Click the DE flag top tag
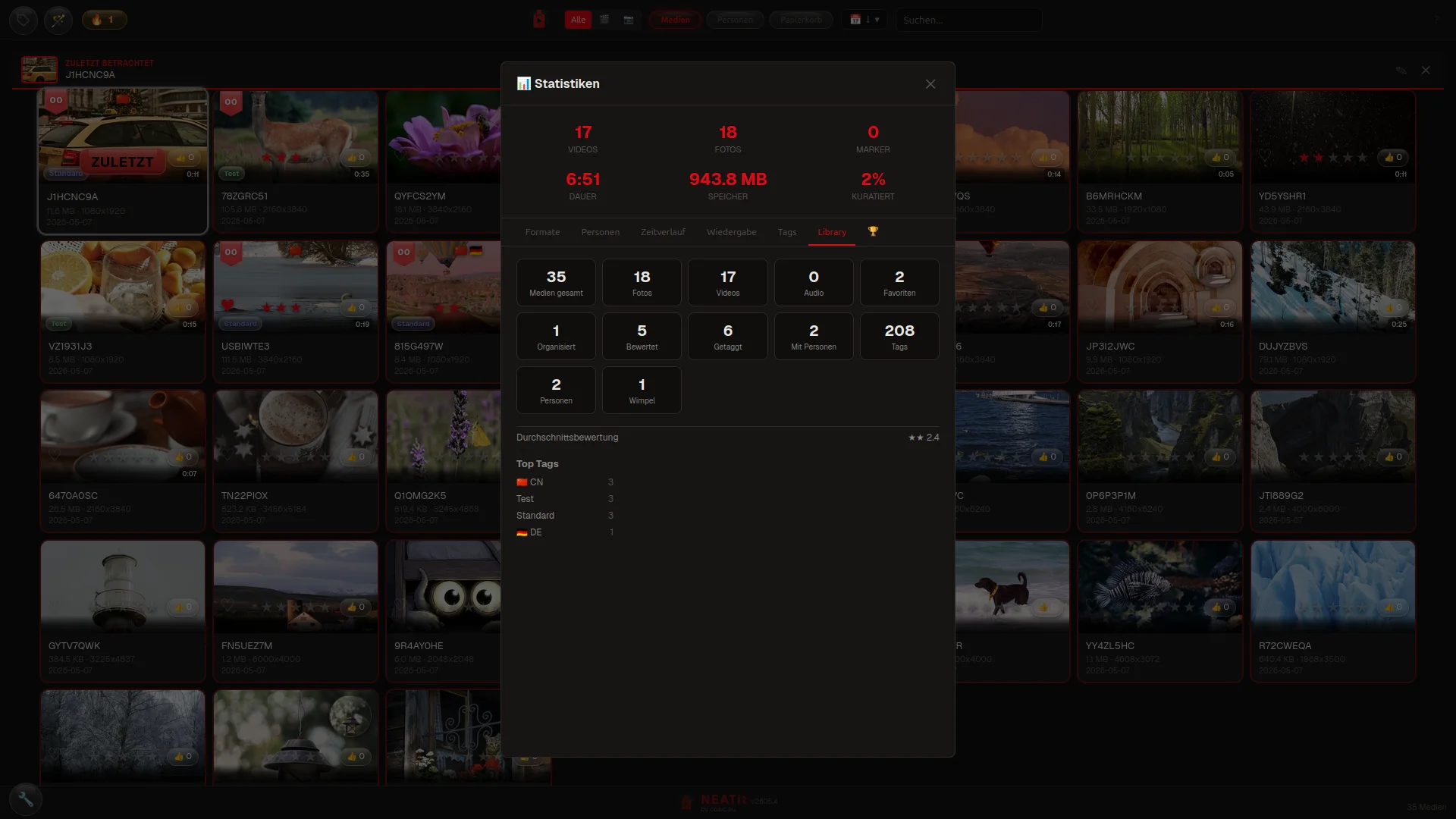 (x=565, y=532)
